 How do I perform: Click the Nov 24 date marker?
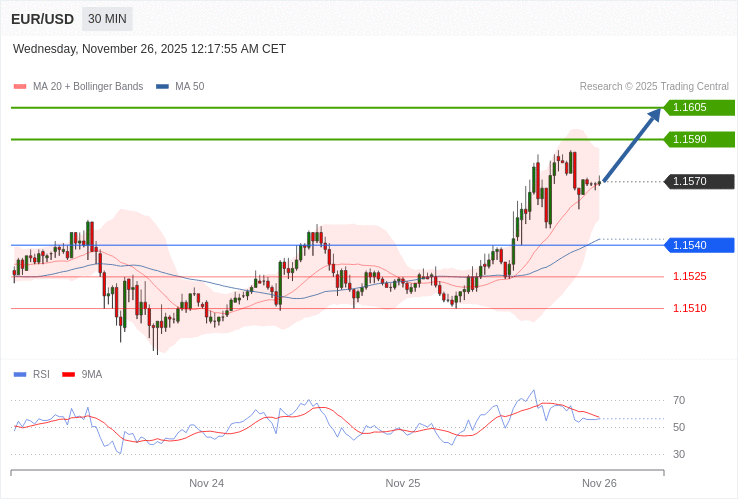(206, 483)
